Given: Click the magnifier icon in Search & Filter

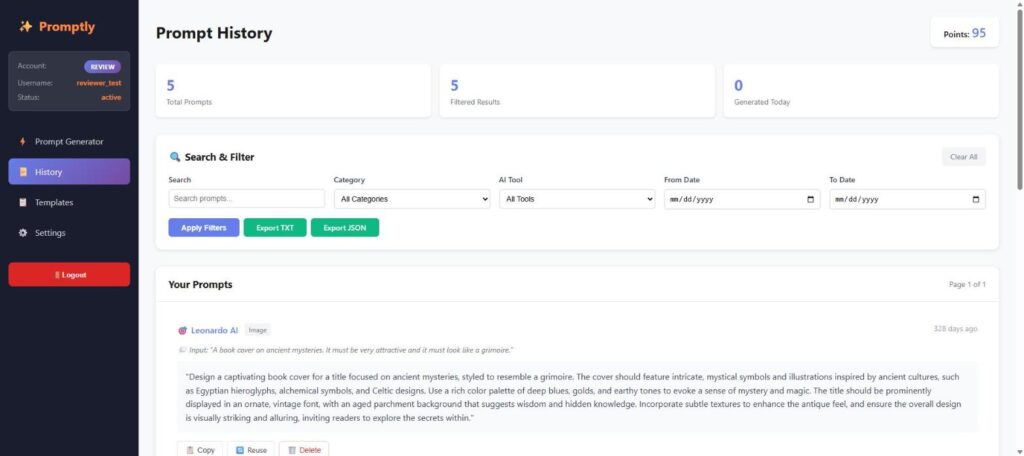Looking at the screenshot, I should [174, 157].
